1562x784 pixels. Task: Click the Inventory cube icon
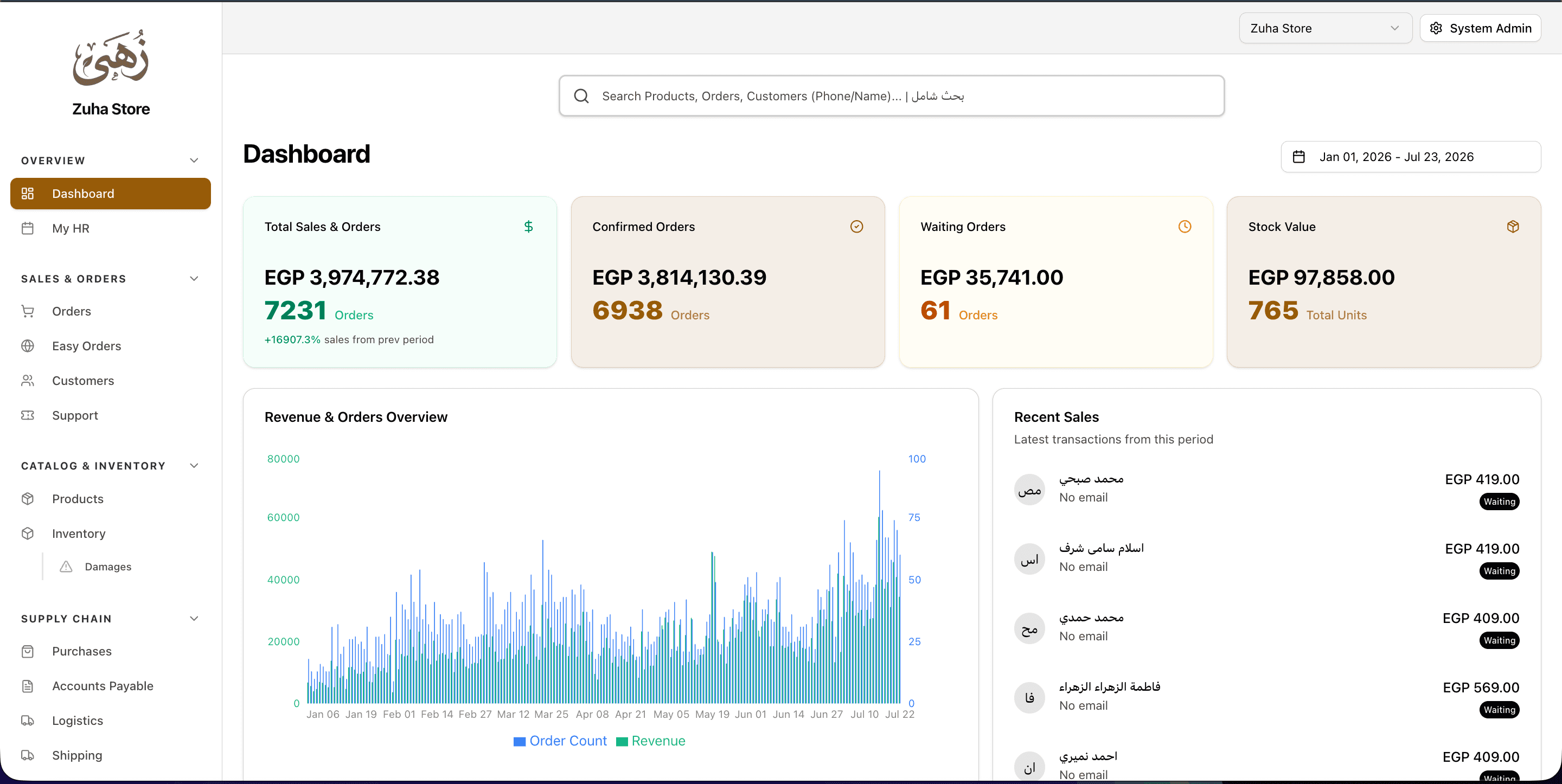[x=27, y=533]
